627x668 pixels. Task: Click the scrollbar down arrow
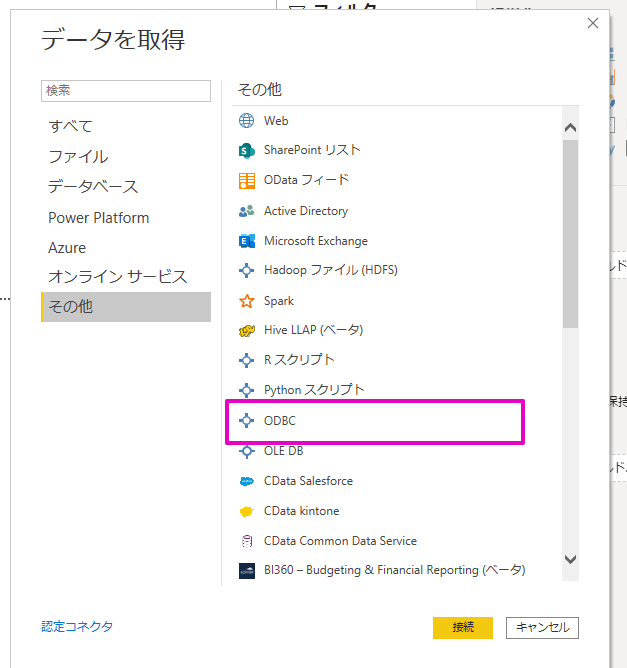[x=570, y=559]
